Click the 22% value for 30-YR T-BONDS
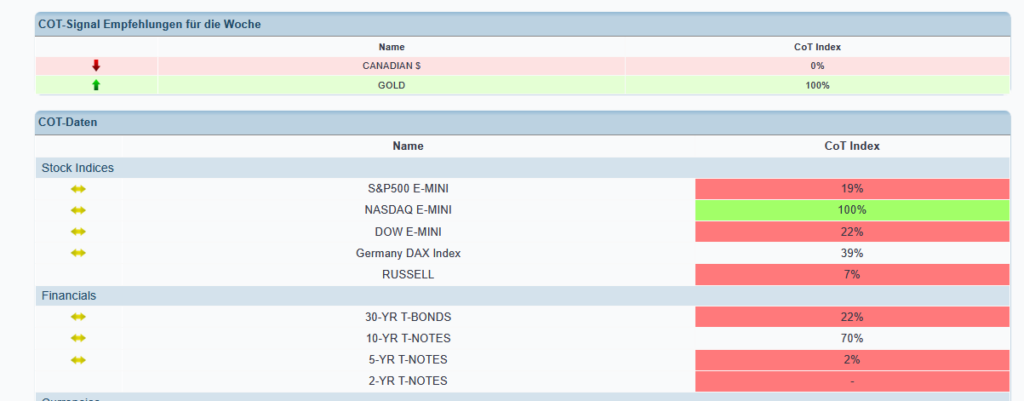The image size is (1024, 401). (x=852, y=317)
